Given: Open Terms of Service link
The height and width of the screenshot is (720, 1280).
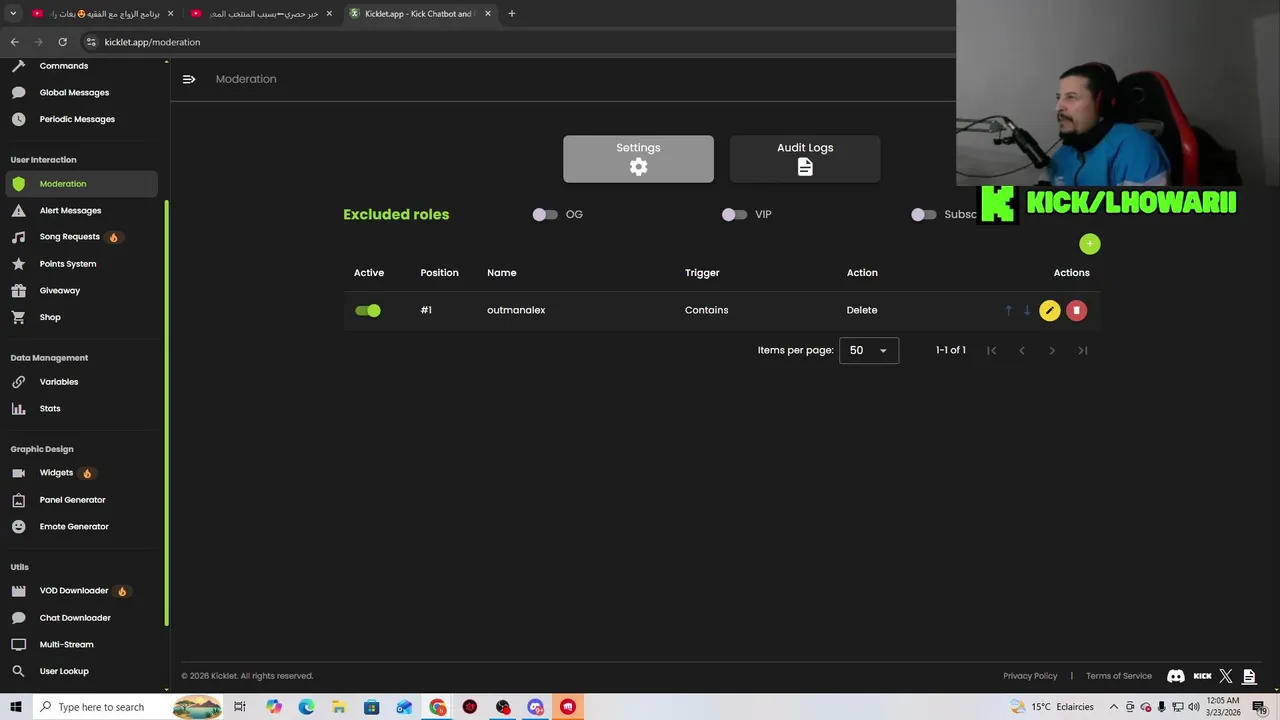Looking at the screenshot, I should click(x=1119, y=676).
